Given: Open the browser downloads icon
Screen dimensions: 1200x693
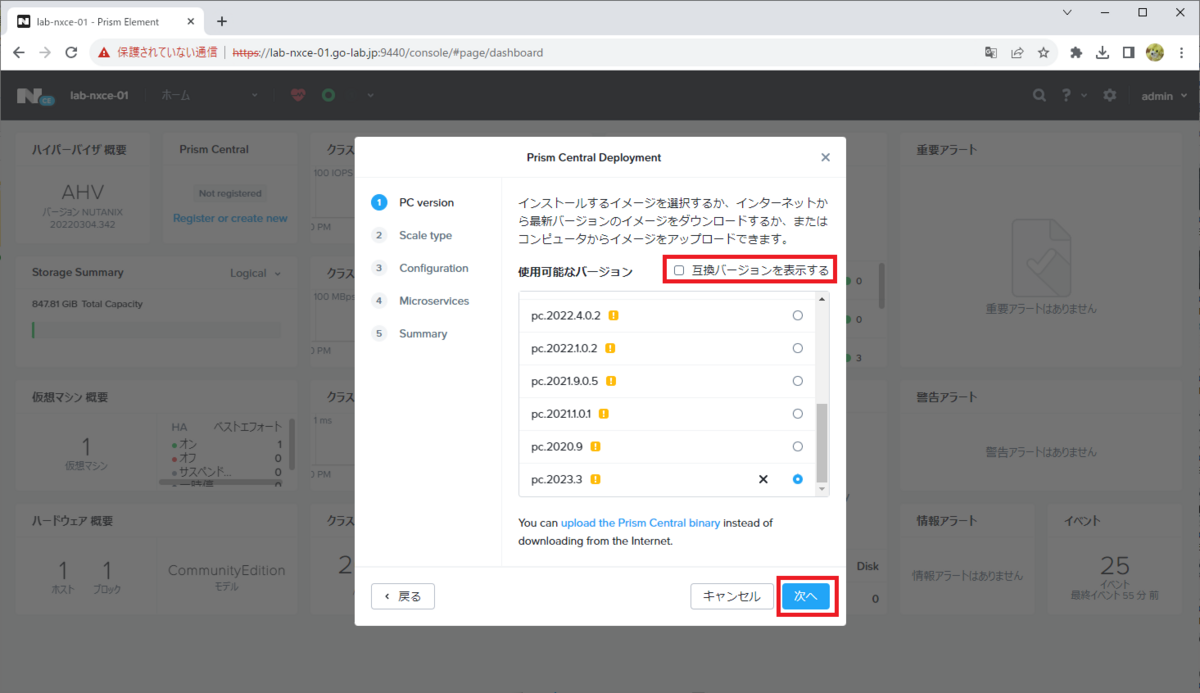Looking at the screenshot, I should click(1102, 52).
